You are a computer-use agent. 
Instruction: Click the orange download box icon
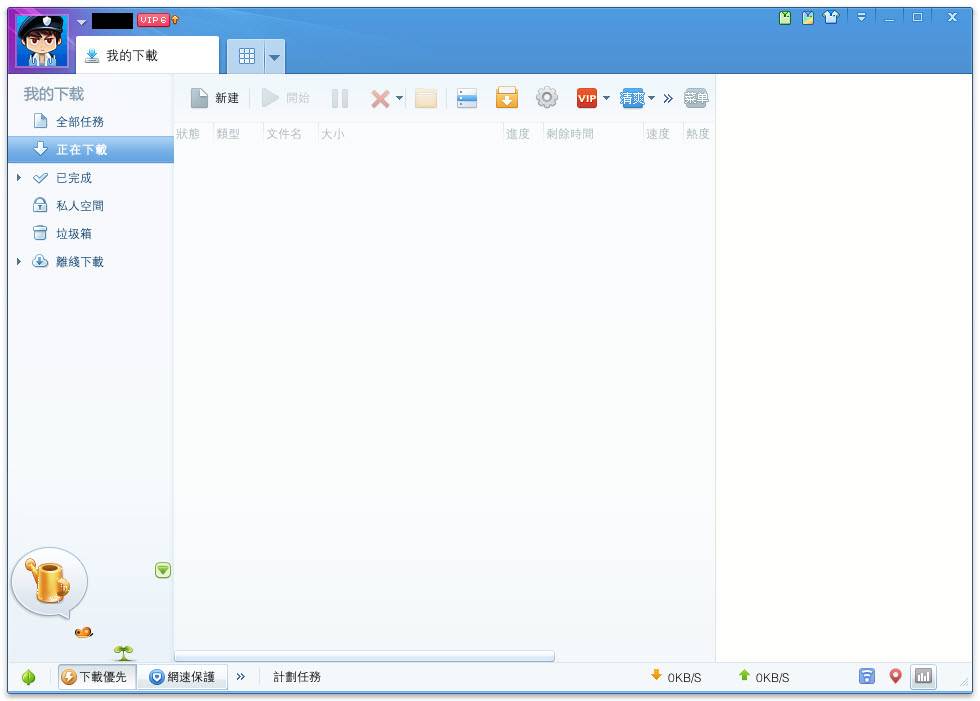[x=507, y=98]
